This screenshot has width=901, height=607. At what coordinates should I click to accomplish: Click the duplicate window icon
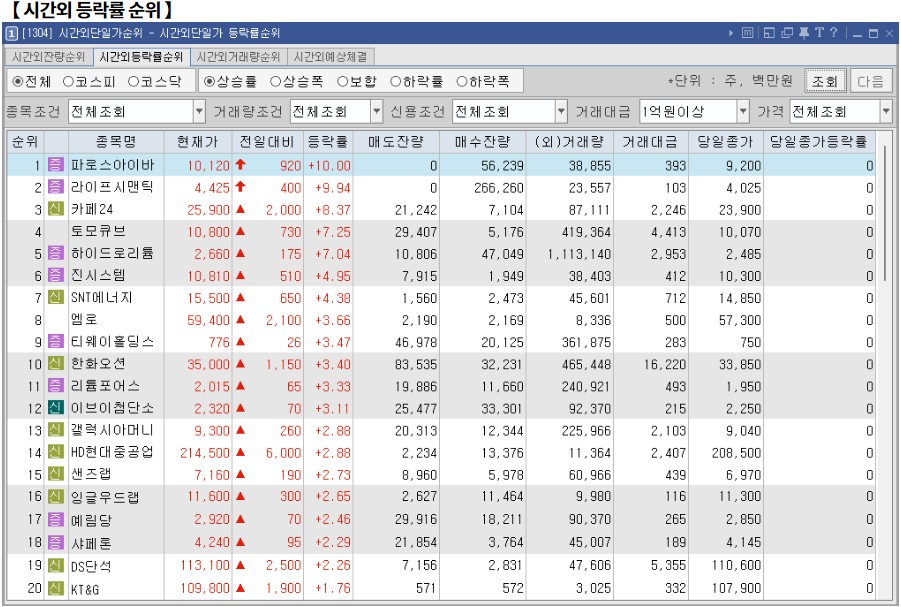pos(788,32)
